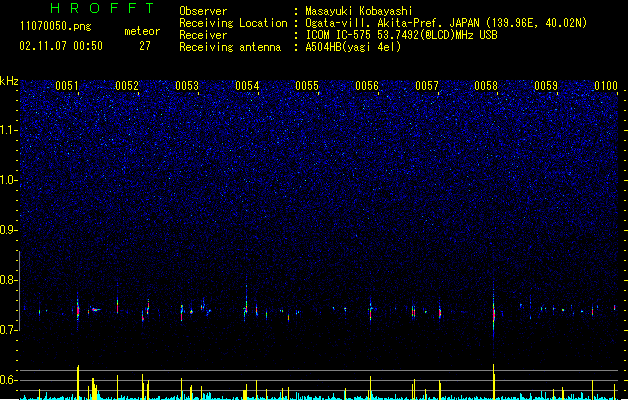Click the 0052 time marker
Image resolution: width=629 pixels, height=400 pixels.
click(127, 86)
